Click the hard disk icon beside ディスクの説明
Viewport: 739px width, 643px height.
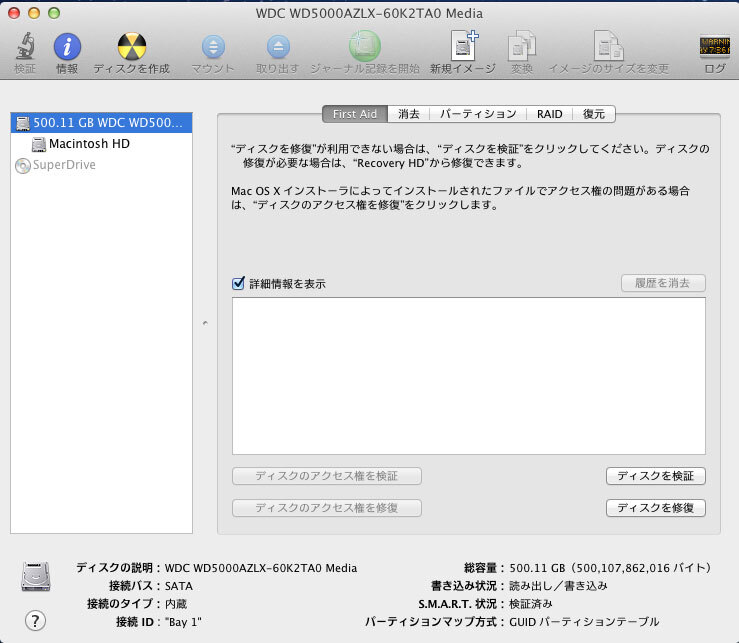pos(36,576)
